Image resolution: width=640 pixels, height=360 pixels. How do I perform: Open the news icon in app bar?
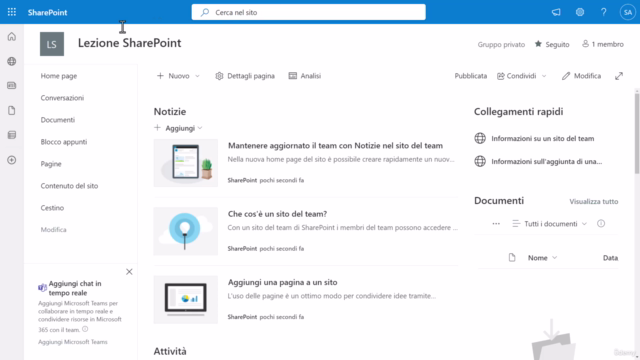click(12, 86)
